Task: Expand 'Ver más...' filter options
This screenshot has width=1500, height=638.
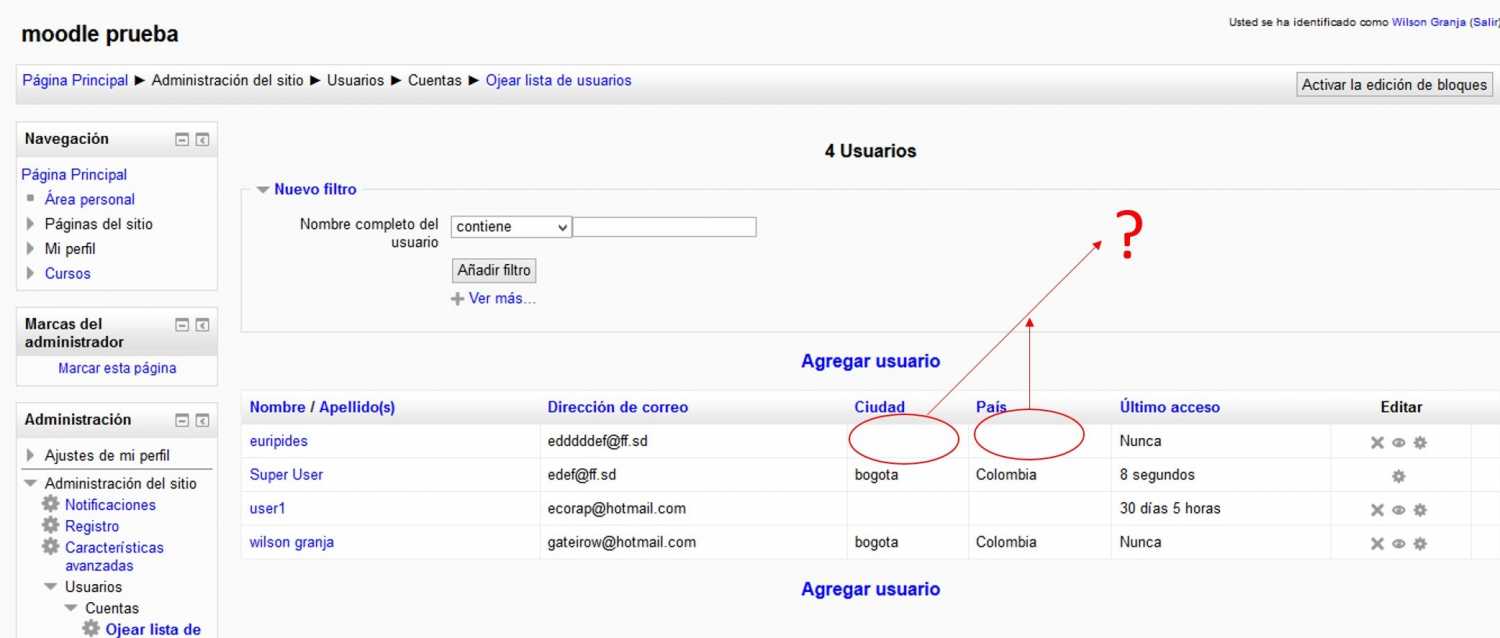Action: [x=501, y=298]
